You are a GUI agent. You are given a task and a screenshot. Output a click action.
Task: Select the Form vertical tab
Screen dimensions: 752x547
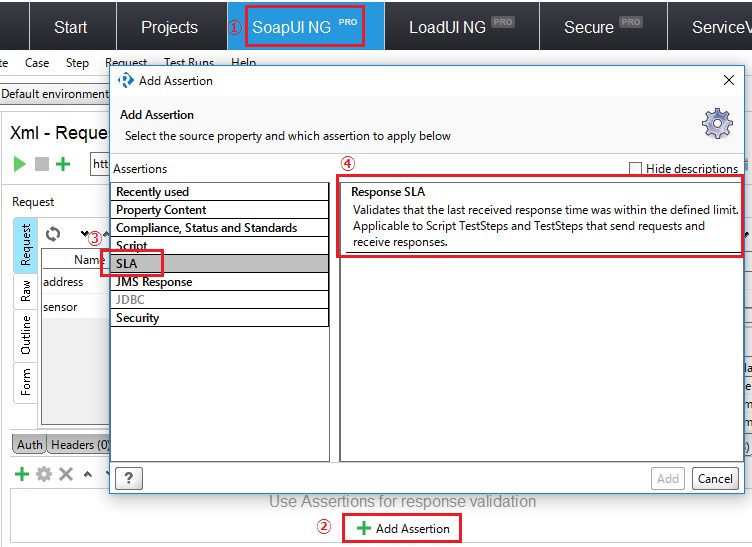coord(25,382)
